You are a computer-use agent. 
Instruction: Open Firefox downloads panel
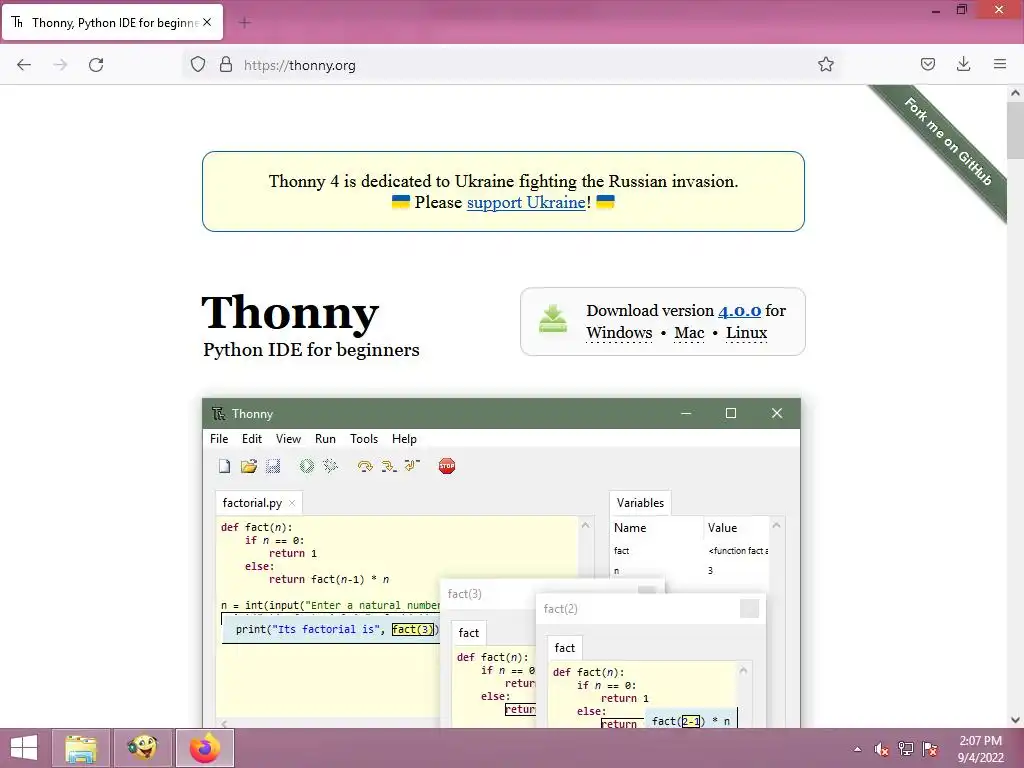coord(963,64)
